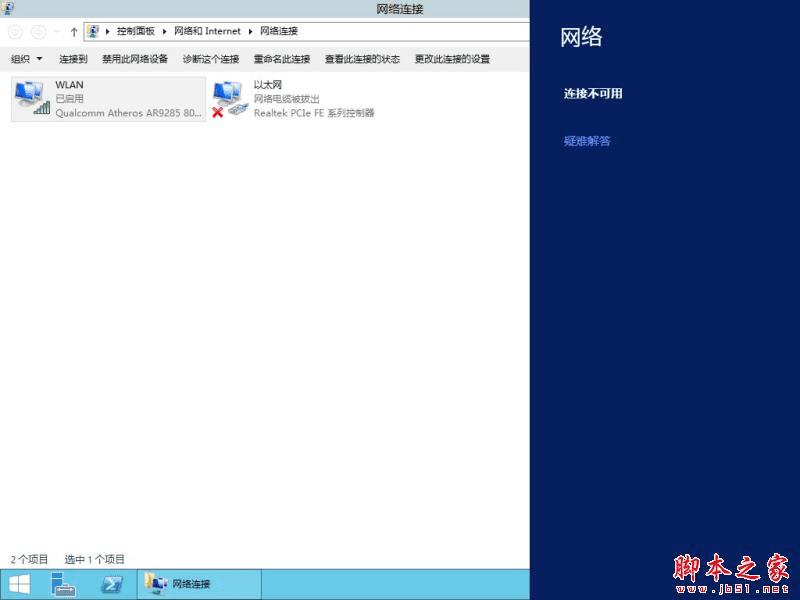Launch Windows PowerShell from the taskbar
The image size is (800, 600).
coord(113,583)
